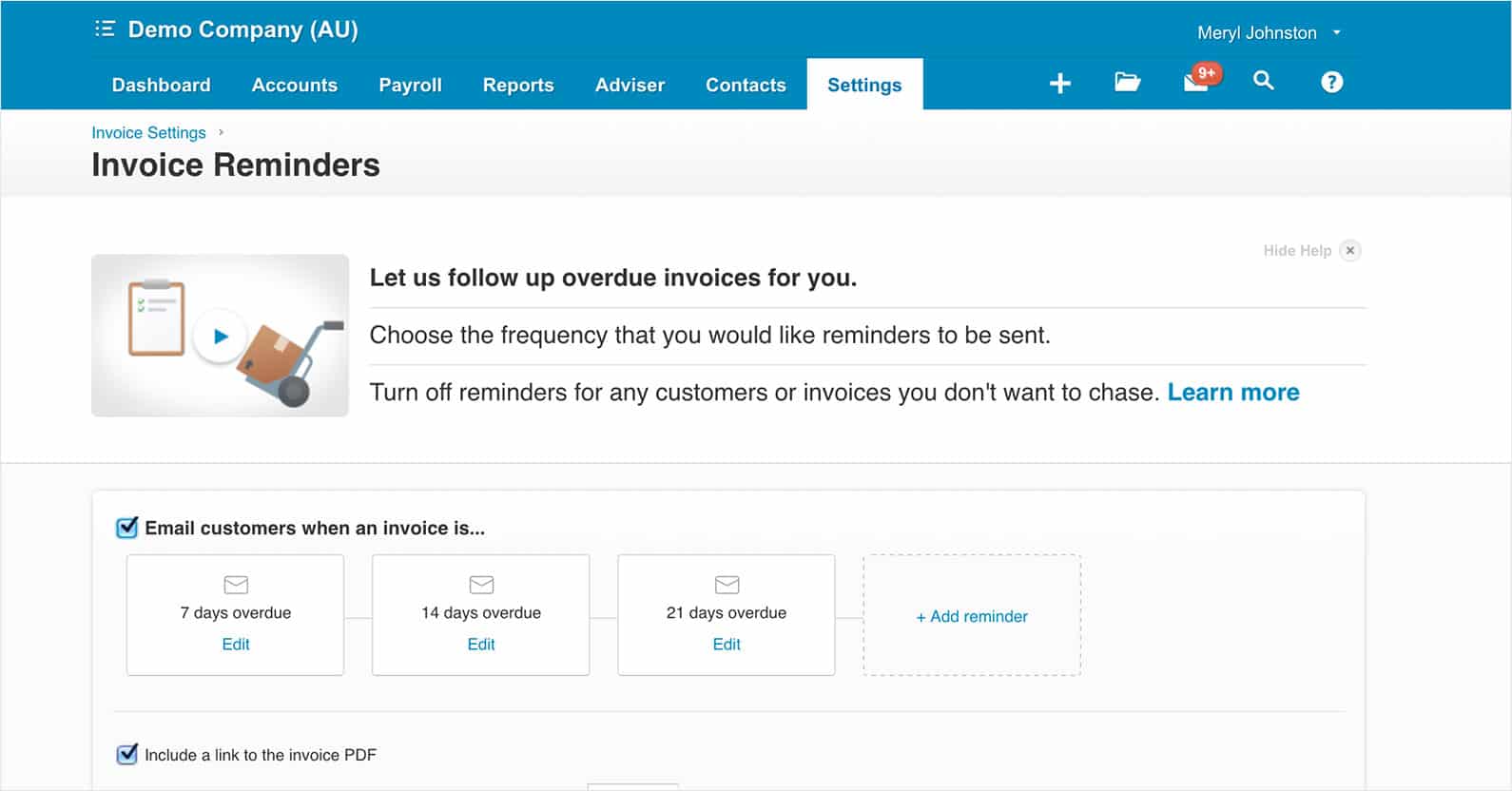
Task: Click the "7 days overdue" label
Action: click(x=236, y=613)
